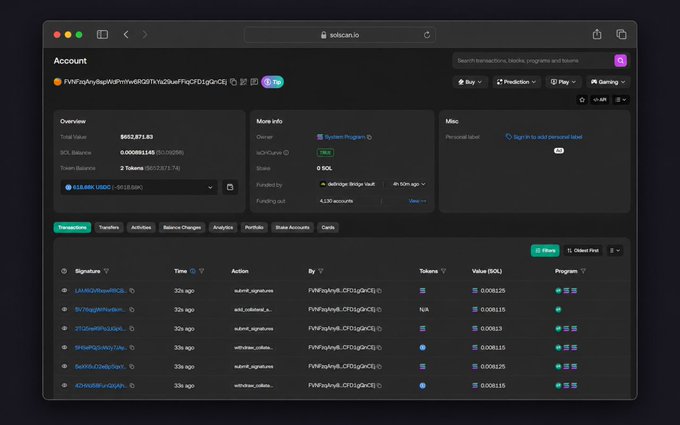Select the Transactions tab

pos(72,228)
